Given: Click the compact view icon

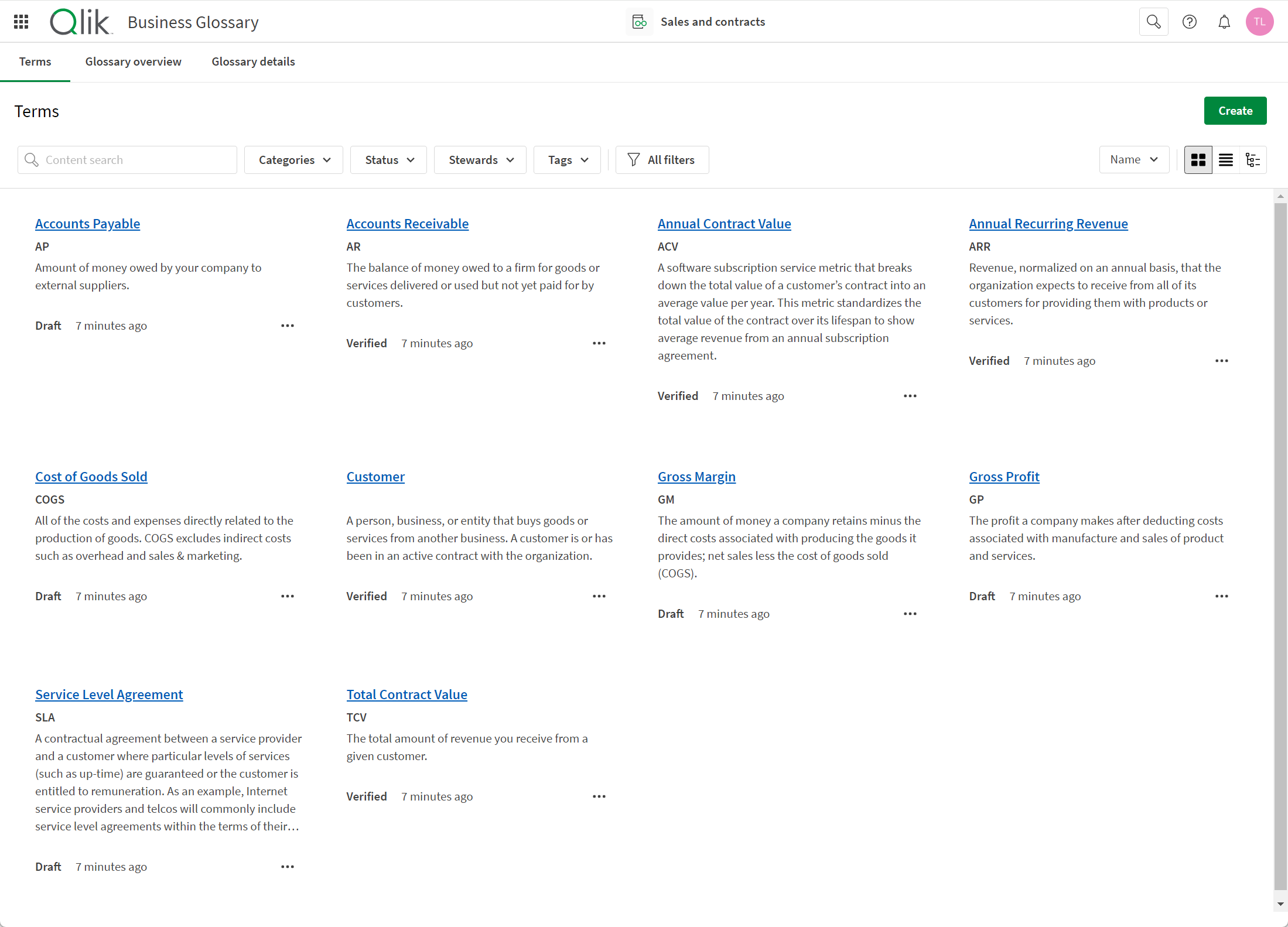Looking at the screenshot, I should 1225,160.
